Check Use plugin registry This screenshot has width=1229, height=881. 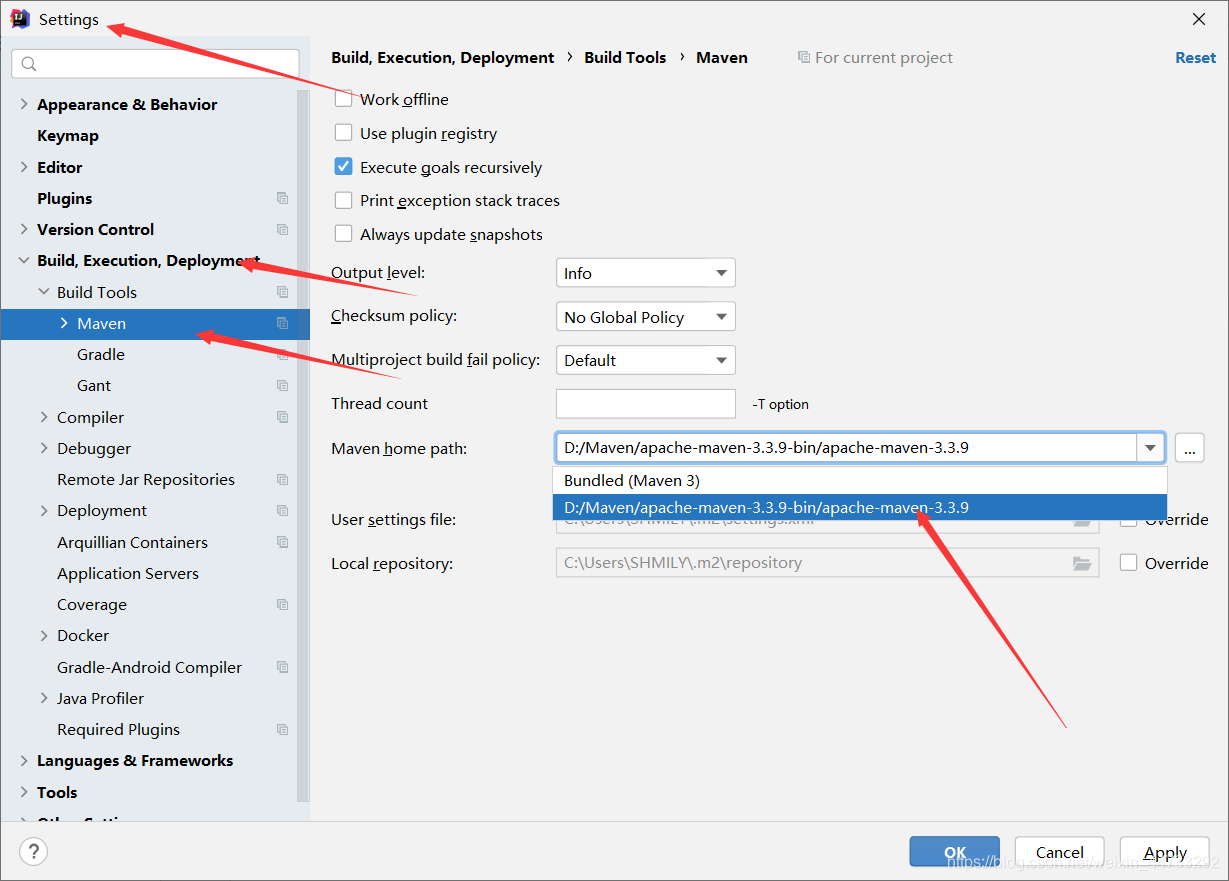click(x=343, y=133)
